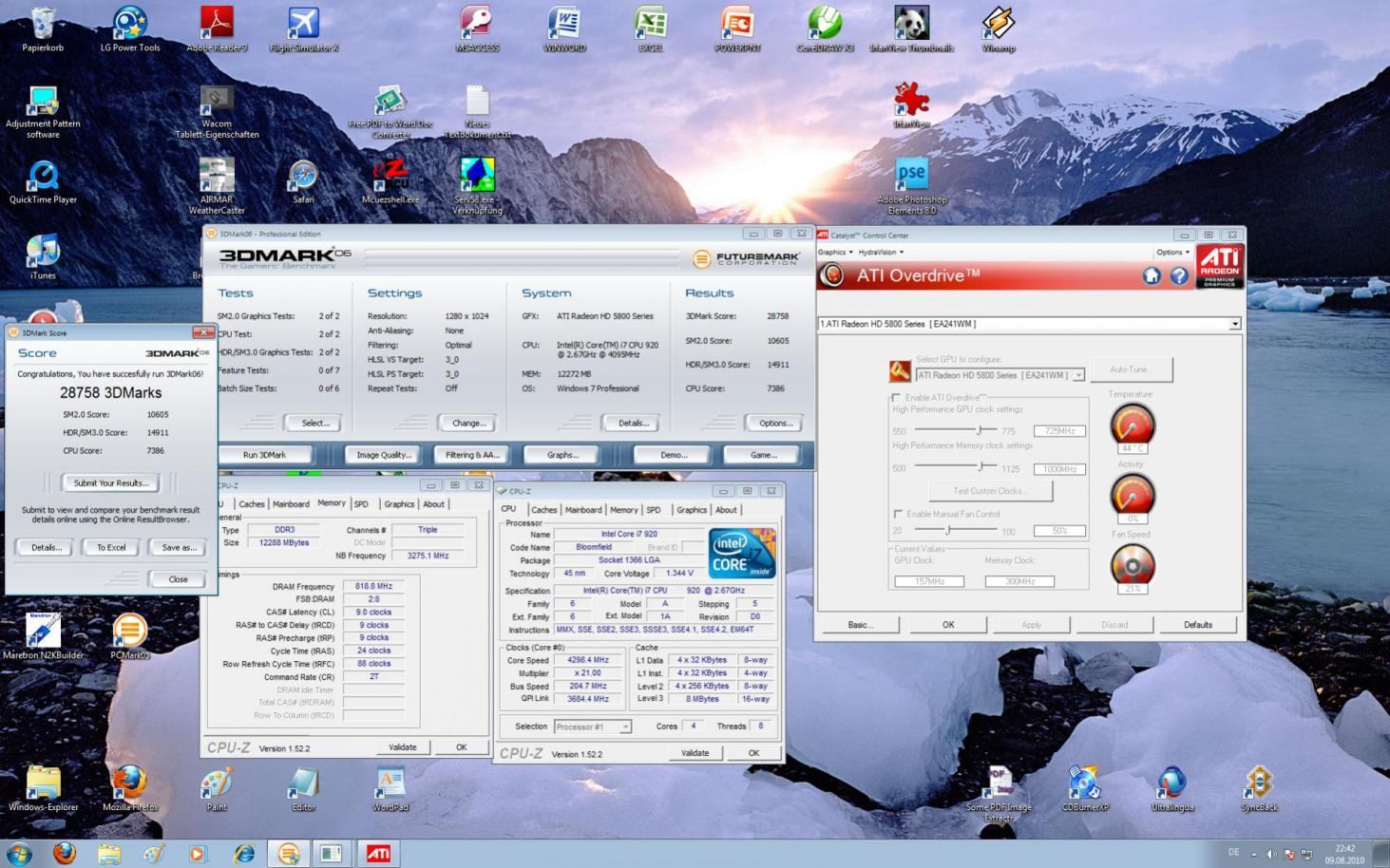Click the 1000MHz memory clock field
The image size is (1390, 868).
tap(1059, 469)
